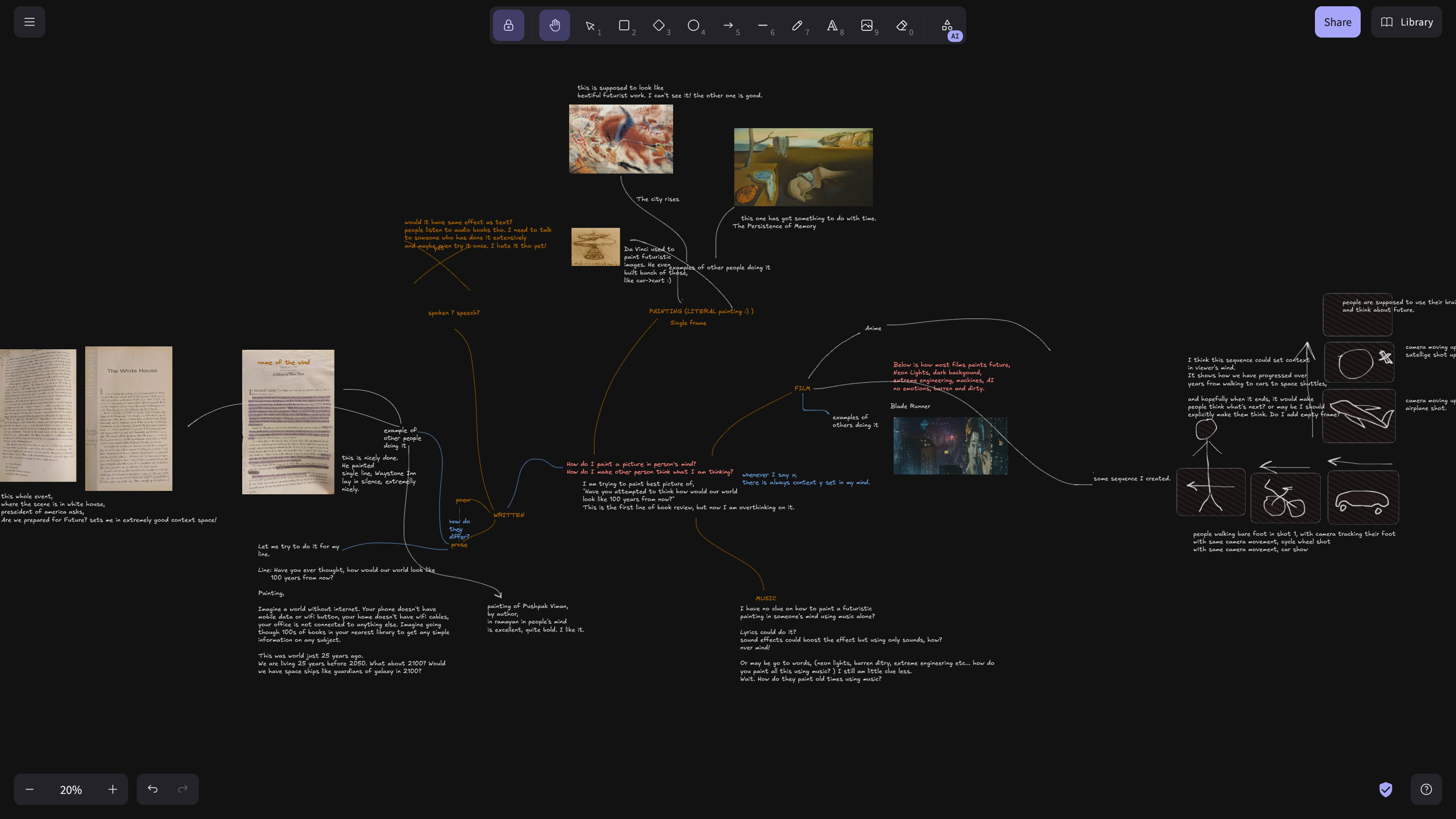
Task: Zoom out with the minus button
Action: tap(29, 789)
